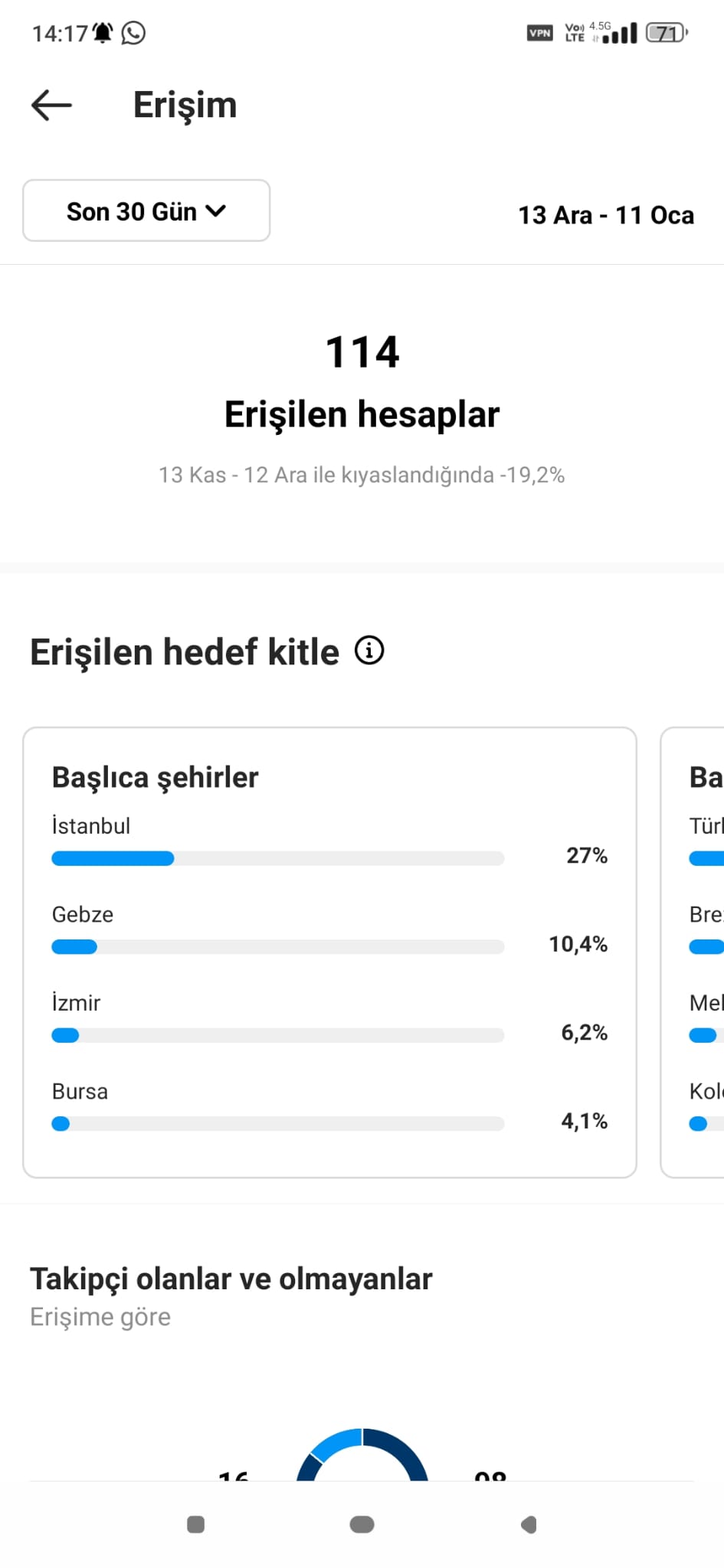Select the 13 Ara - 11 Oca date range
This screenshot has height=1568, width=724.
[x=606, y=215]
